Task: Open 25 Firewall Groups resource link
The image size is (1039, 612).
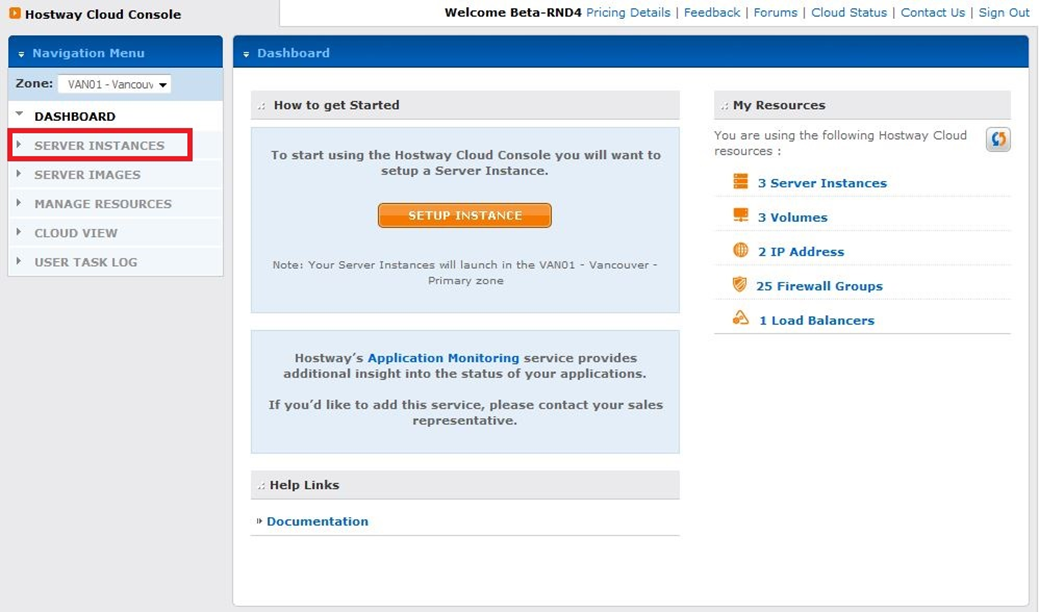Action: (x=820, y=286)
